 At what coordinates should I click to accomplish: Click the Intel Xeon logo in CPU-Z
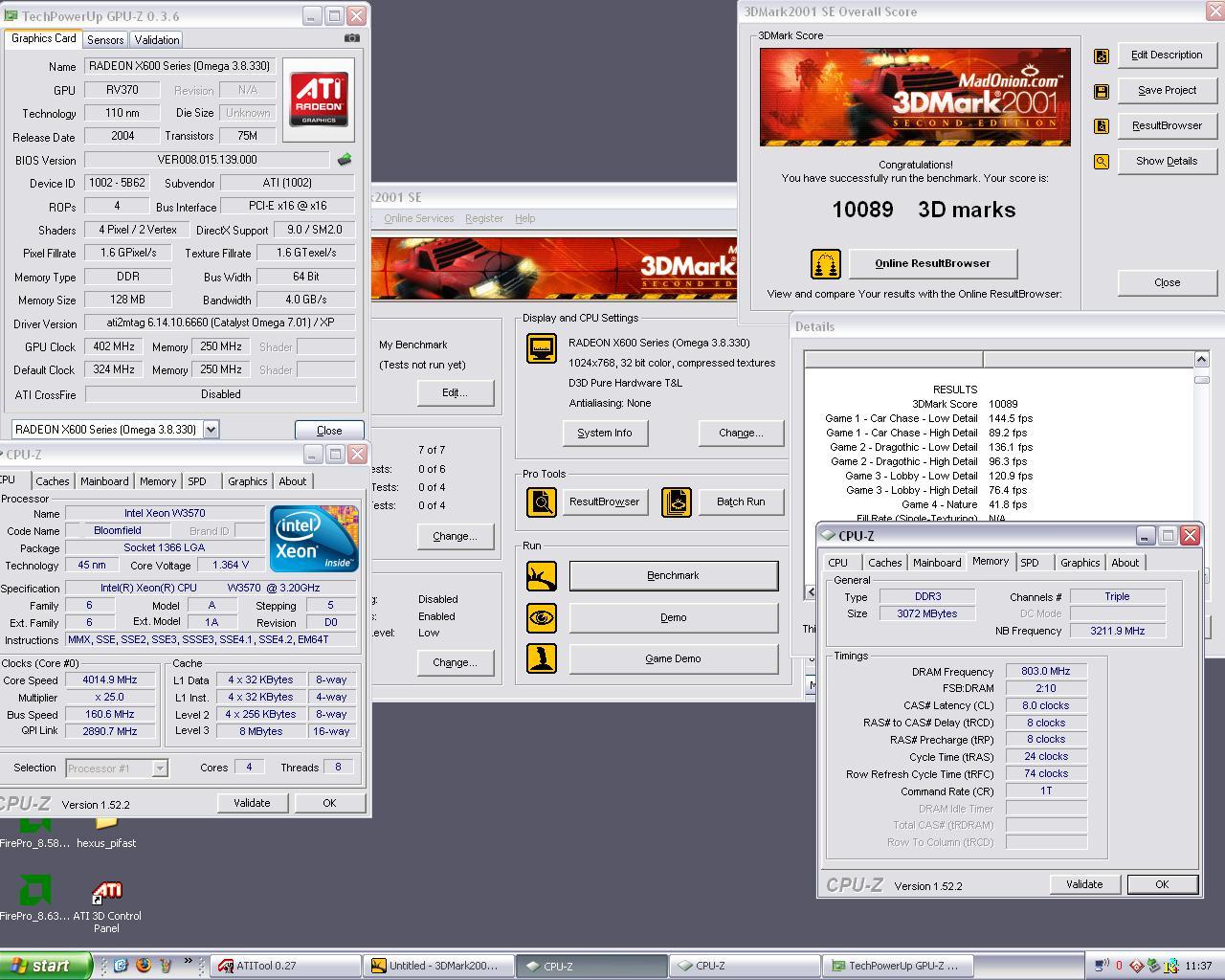click(x=314, y=538)
